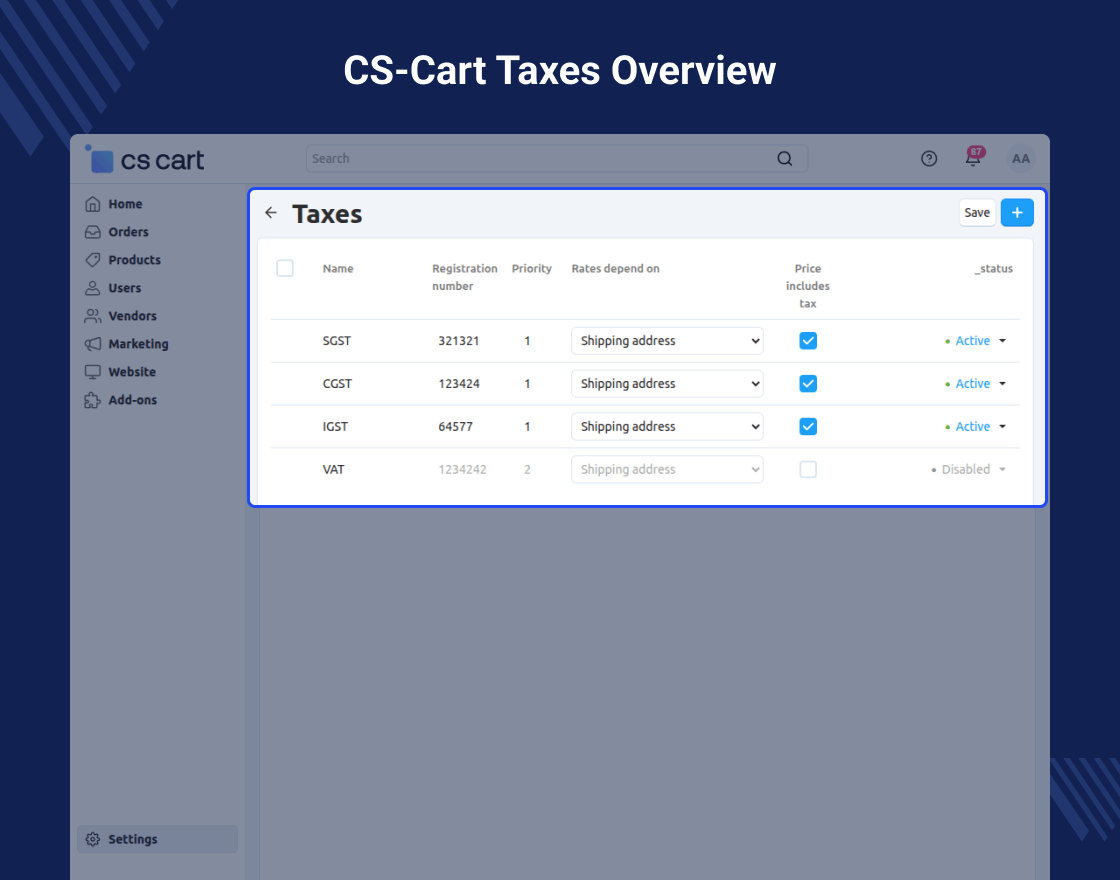
Task: Change IGST Active status dropdown
Action: [975, 426]
